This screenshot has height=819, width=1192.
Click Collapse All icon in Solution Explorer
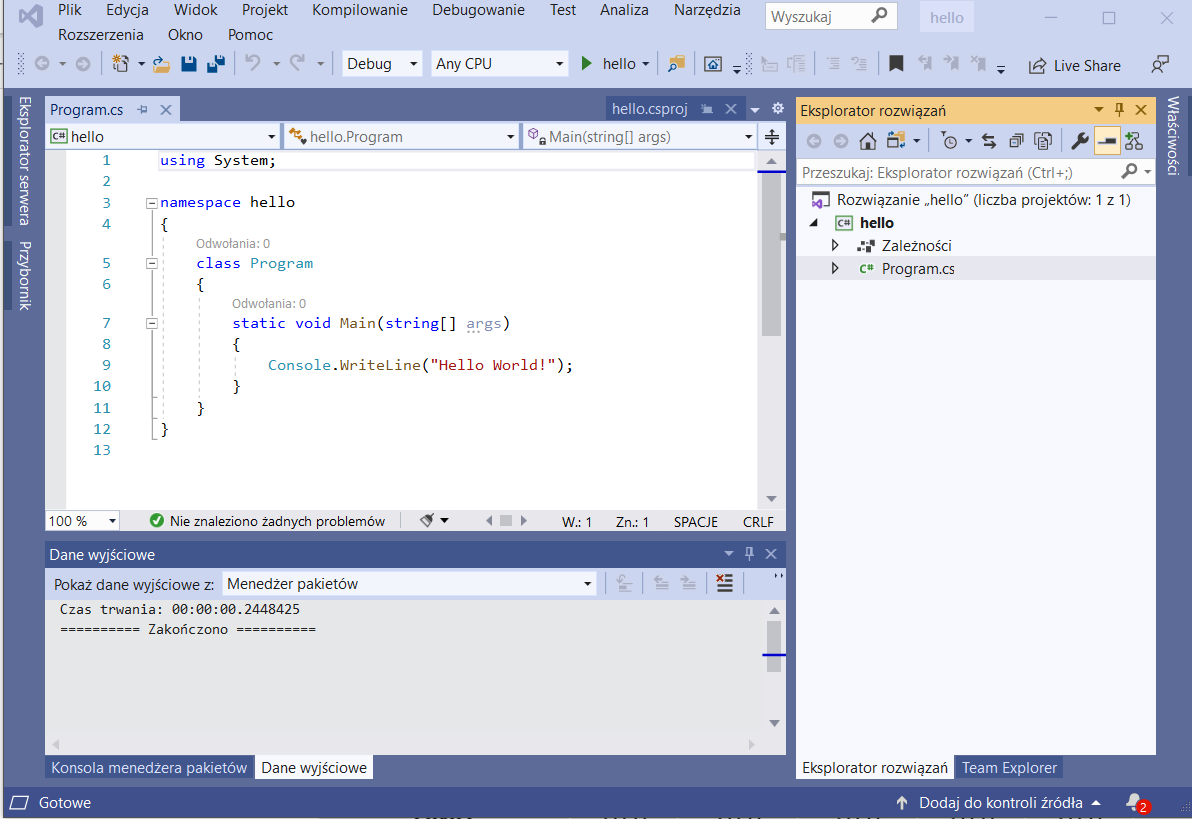coord(1016,141)
